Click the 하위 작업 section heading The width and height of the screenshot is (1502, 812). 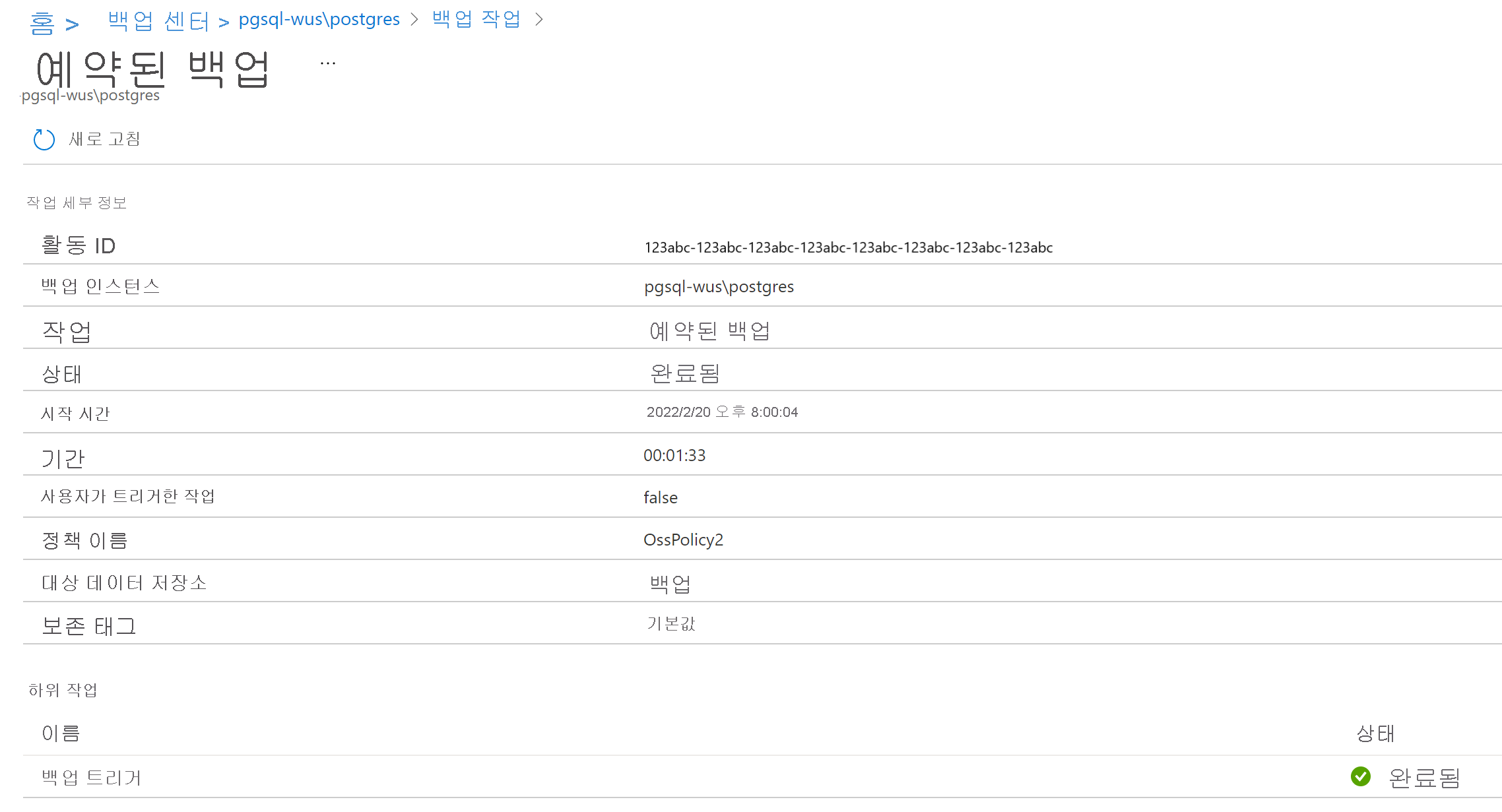(63, 690)
